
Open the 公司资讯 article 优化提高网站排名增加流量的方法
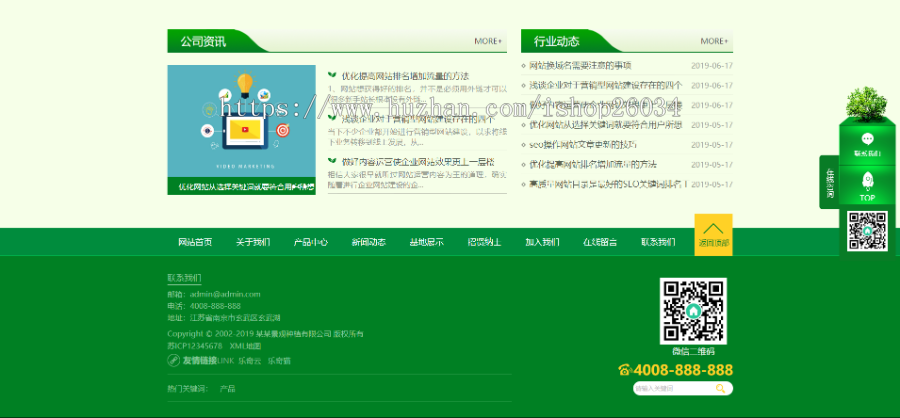[405, 76]
